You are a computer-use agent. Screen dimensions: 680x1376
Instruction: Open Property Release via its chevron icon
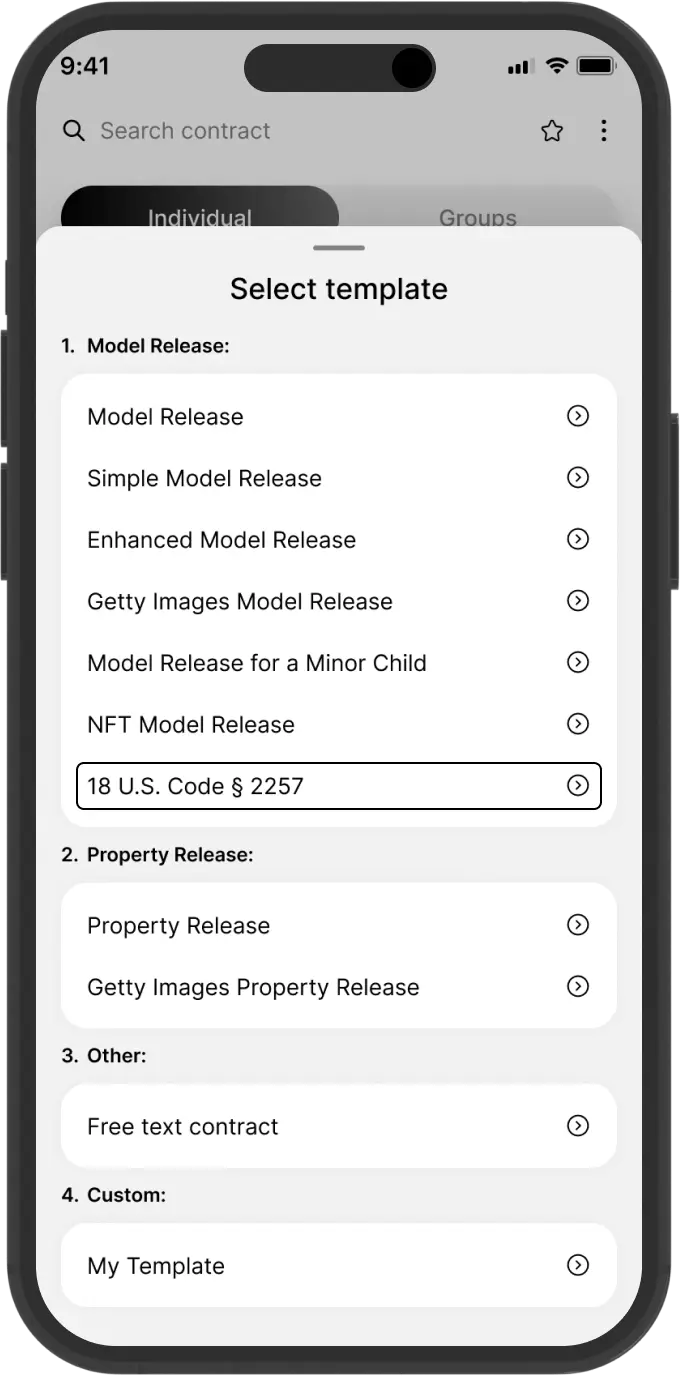577,925
